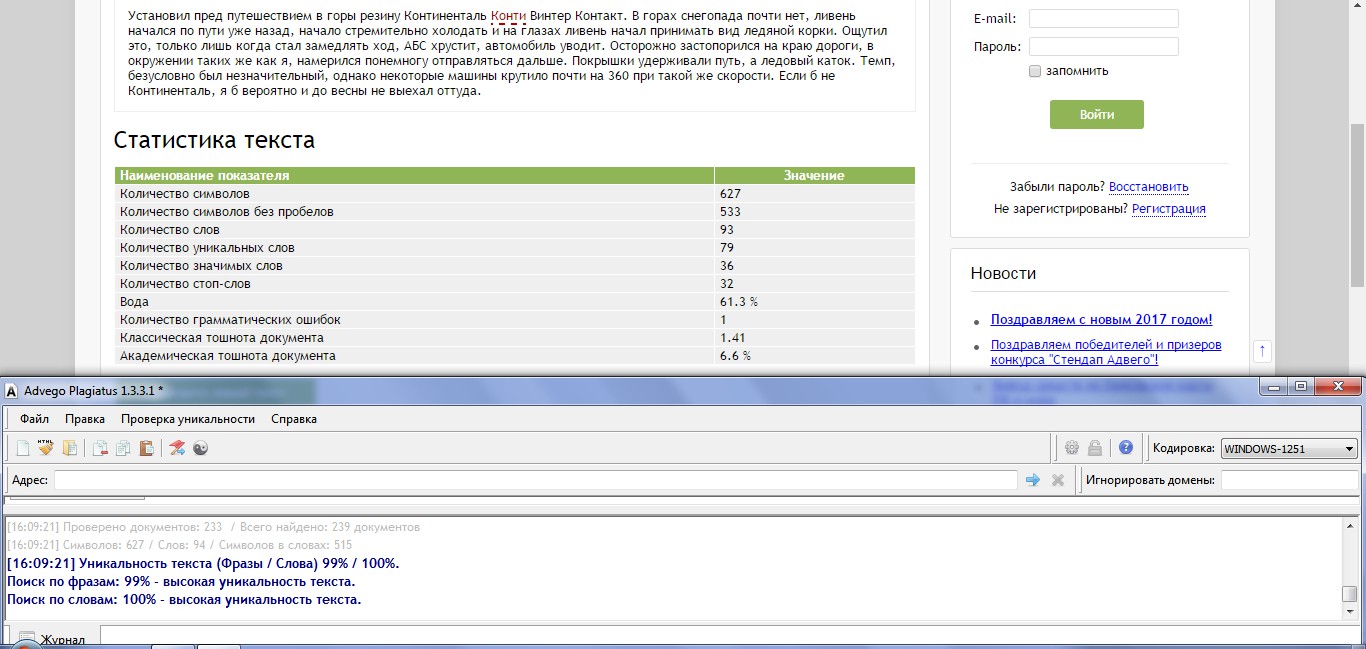Click the Наименование показателя column header
The image size is (1366, 649).
point(414,175)
